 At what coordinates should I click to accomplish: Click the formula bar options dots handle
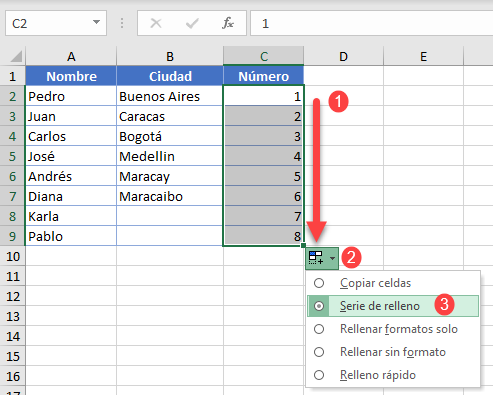point(122,23)
